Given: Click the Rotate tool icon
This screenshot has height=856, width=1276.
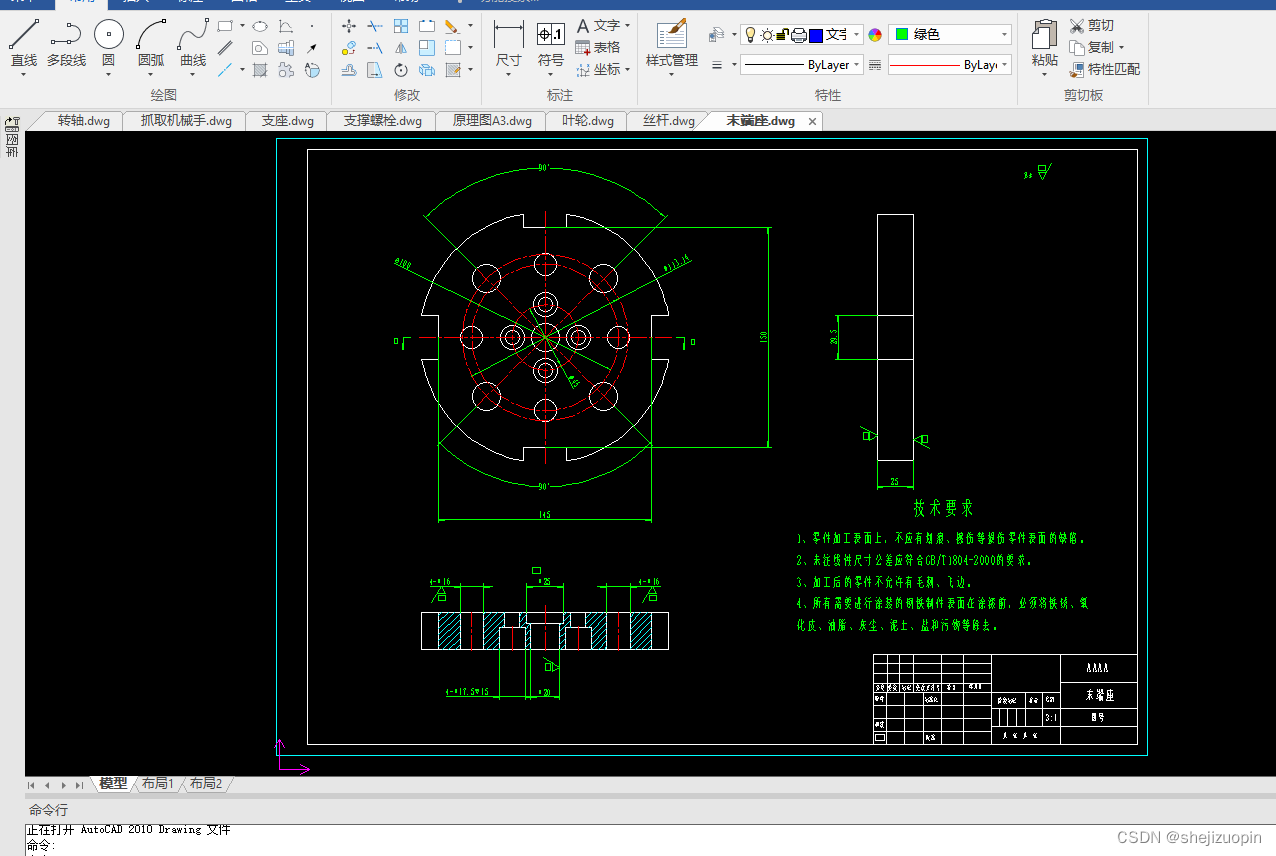Looking at the screenshot, I should pos(401,70).
